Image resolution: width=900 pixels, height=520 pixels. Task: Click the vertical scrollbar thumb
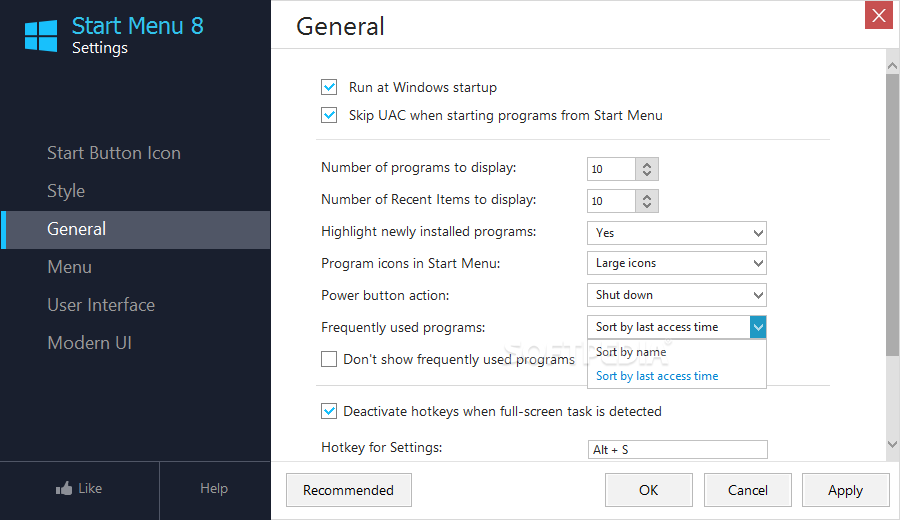(x=892, y=215)
